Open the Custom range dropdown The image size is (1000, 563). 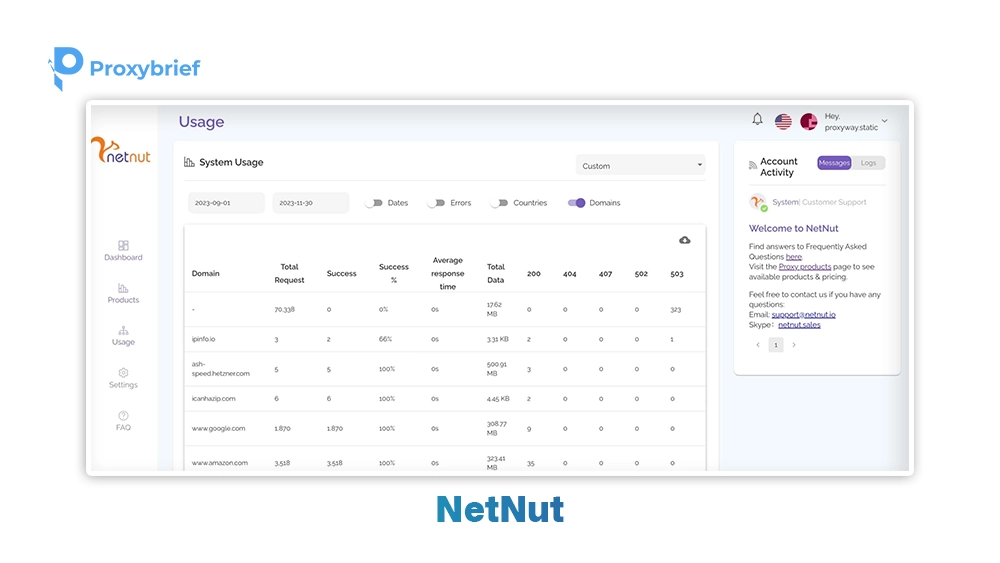[640, 166]
